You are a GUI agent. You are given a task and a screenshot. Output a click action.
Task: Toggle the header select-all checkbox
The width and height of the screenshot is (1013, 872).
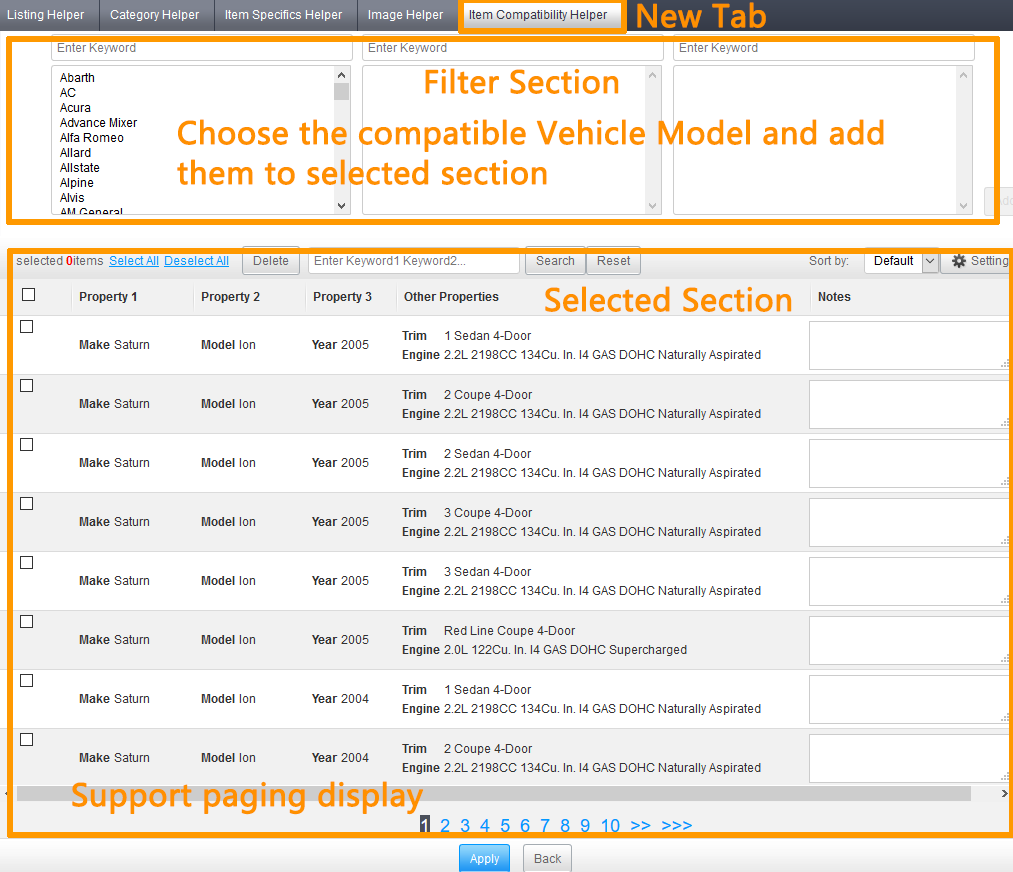[28, 295]
